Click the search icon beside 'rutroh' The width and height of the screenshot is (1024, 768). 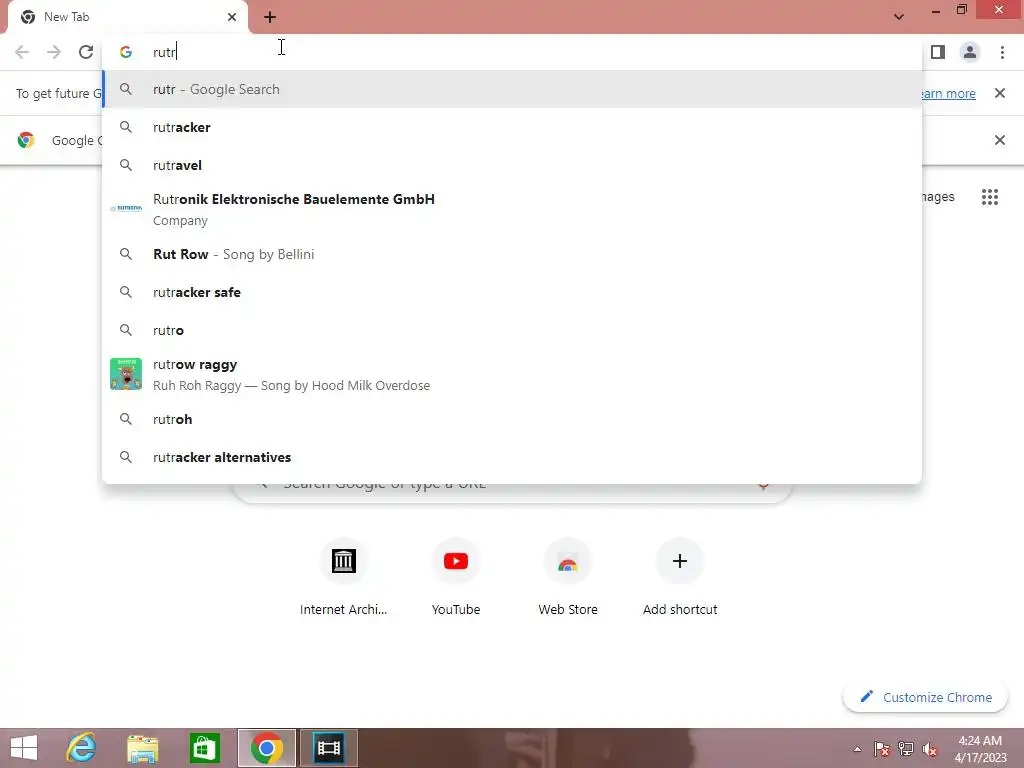click(126, 419)
